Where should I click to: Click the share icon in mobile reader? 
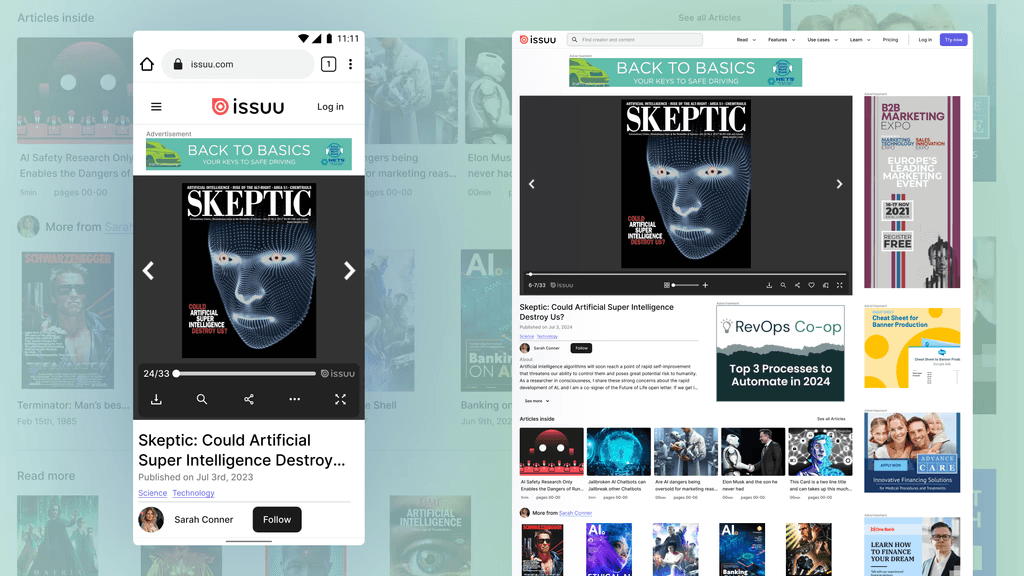click(249, 399)
